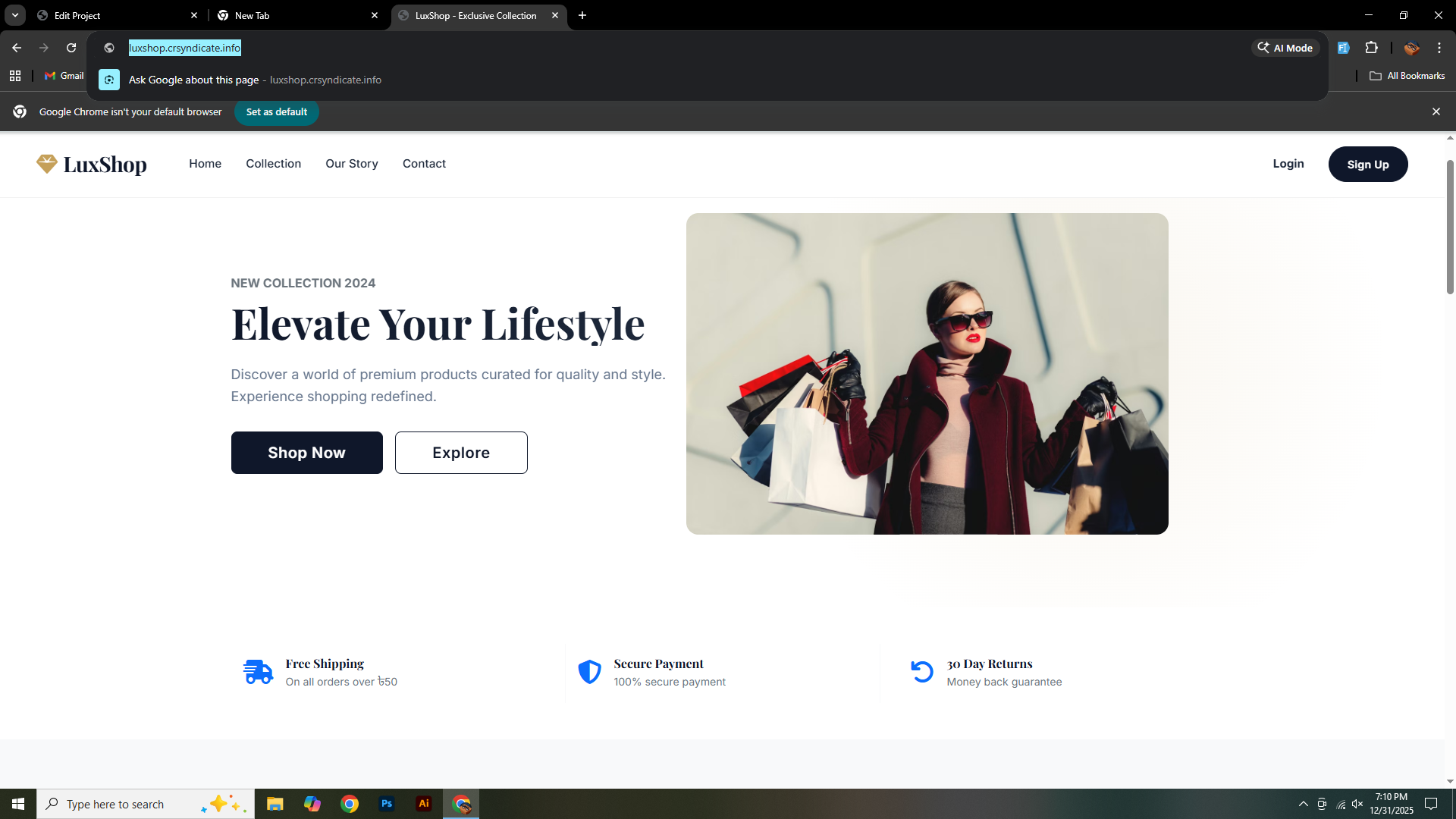Click the Shop Now button
This screenshot has width=1456, height=819.
(306, 452)
